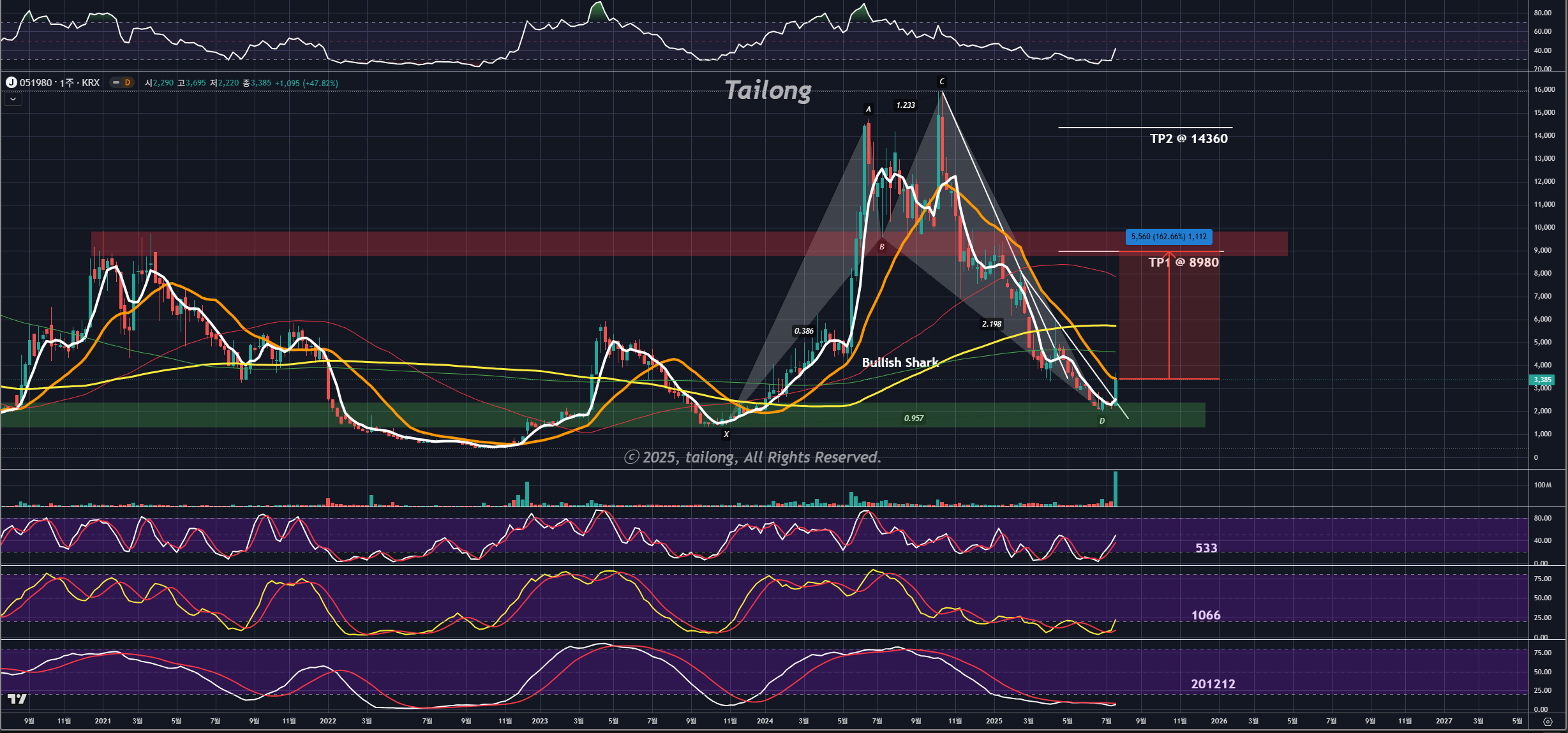Click the point A pattern marker

coord(868,109)
